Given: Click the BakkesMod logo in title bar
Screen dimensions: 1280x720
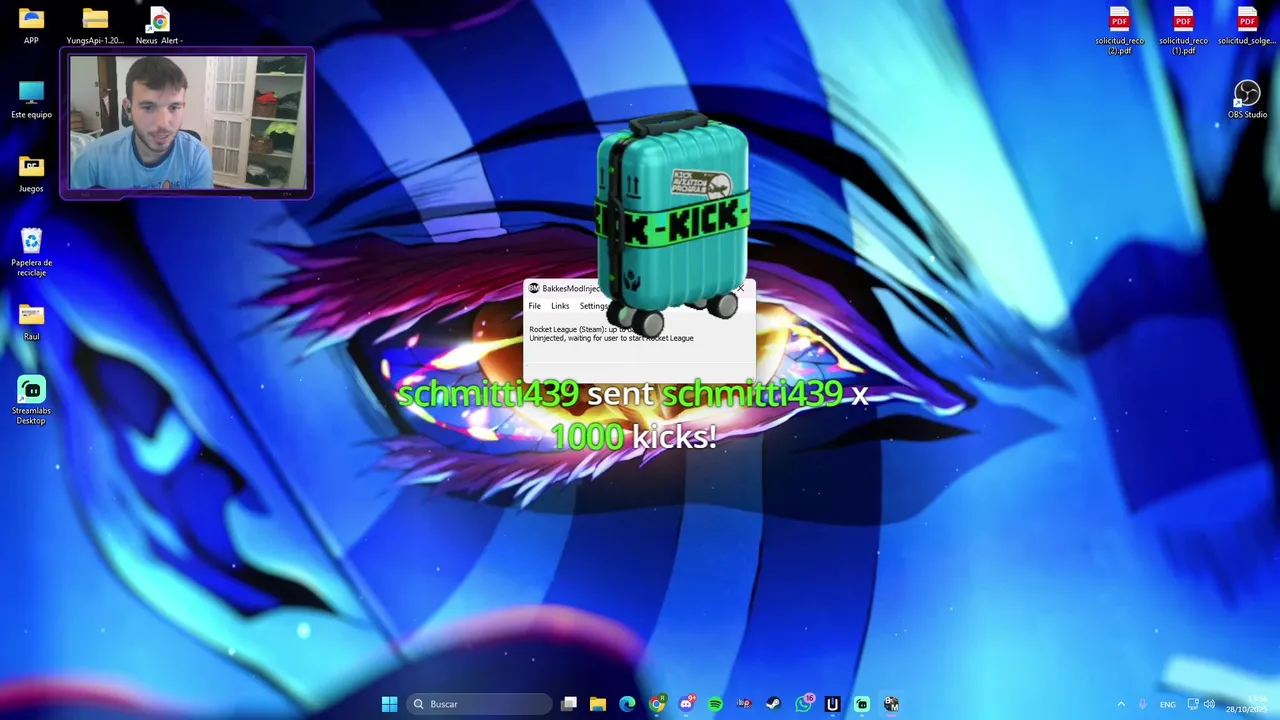Looking at the screenshot, I should pos(534,288).
